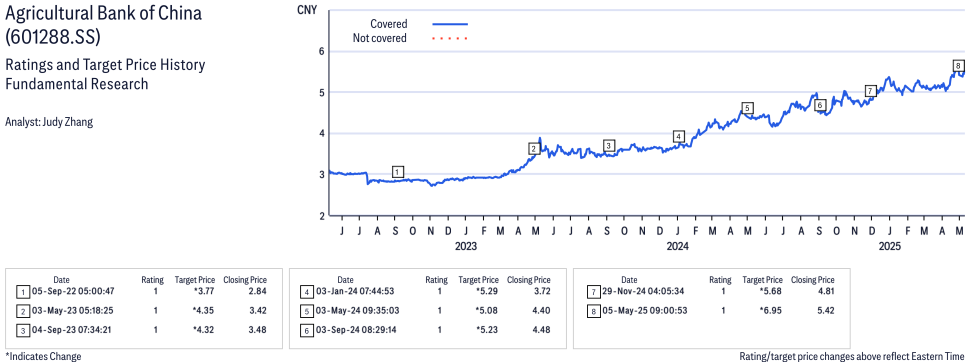This screenshot has width=975, height=362.
Task: Click the '2023' year label on axis
Action: coord(466,246)
